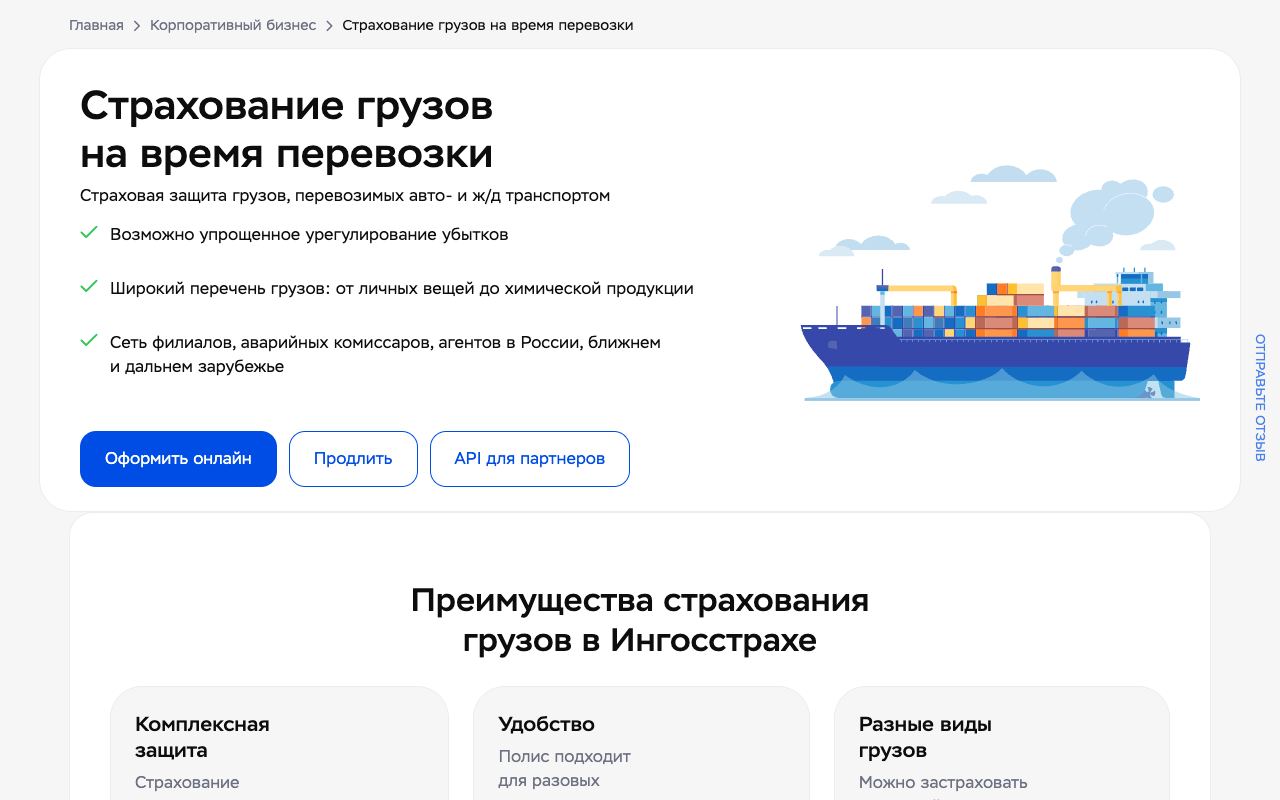This screenshot has height=800, width=1280.
Task: Click the checkmark beside Широкий перечень грузов
Action: coord(89,287)
